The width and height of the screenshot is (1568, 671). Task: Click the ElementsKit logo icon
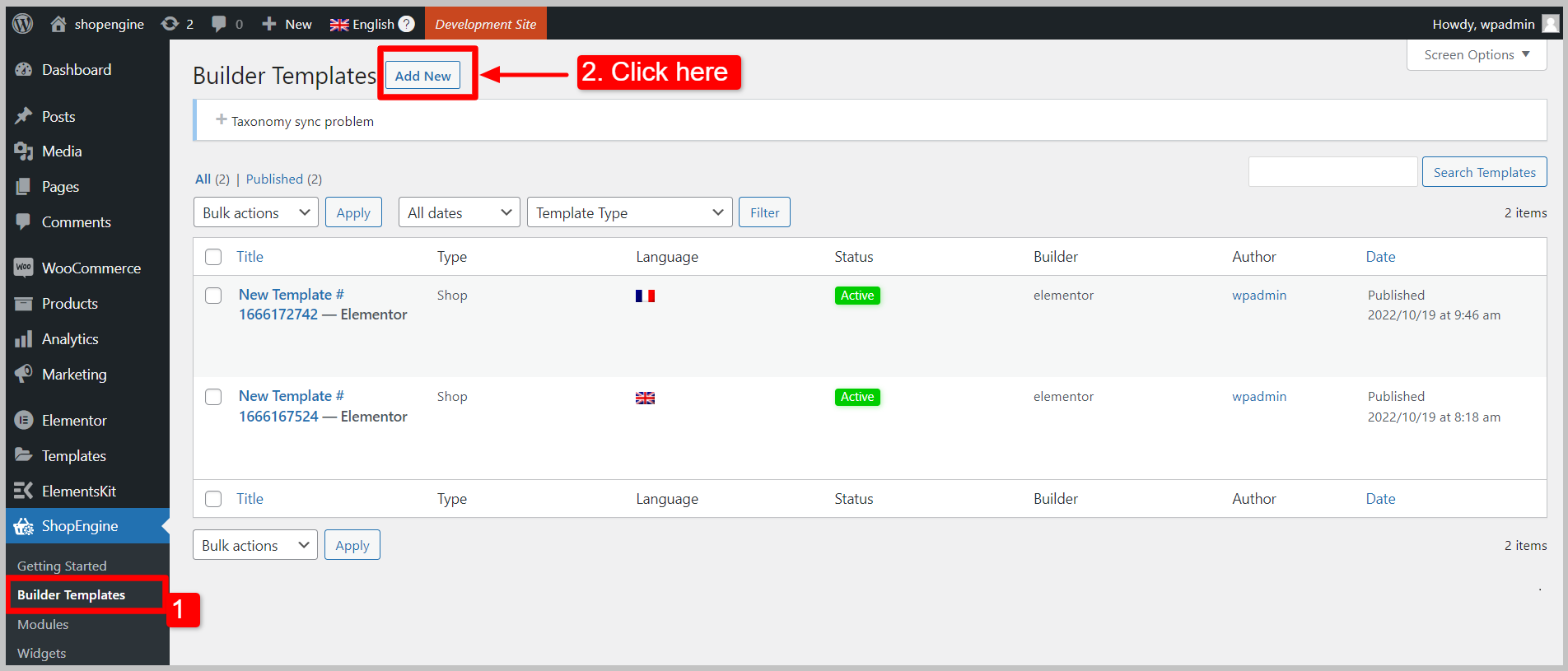(23, 491)
